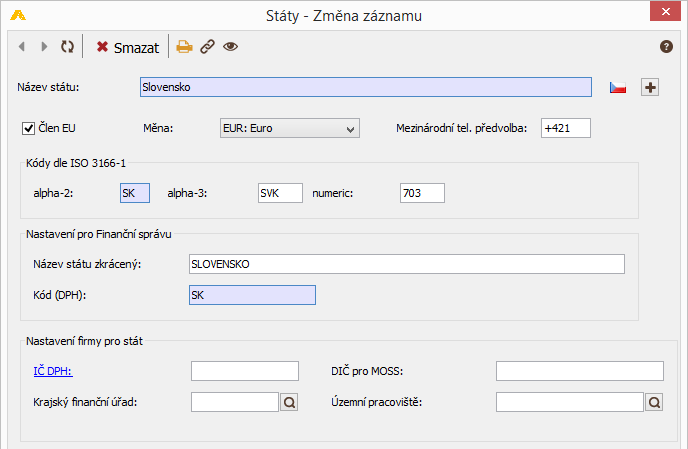Screen dimensions: 688x449
Task: Click the Název státu field
Action: coord(366,87)
